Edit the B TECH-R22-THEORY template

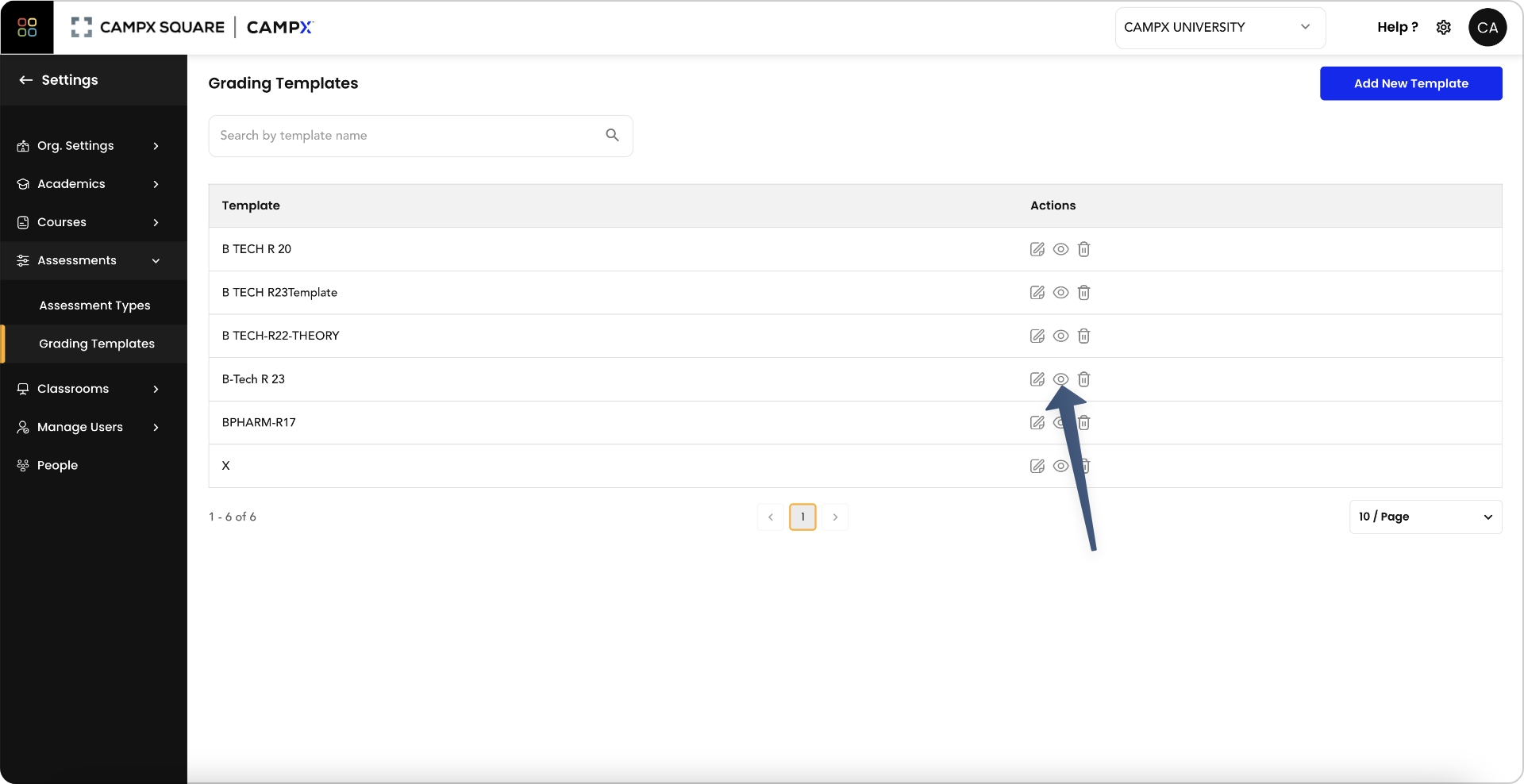point(1037,336)
